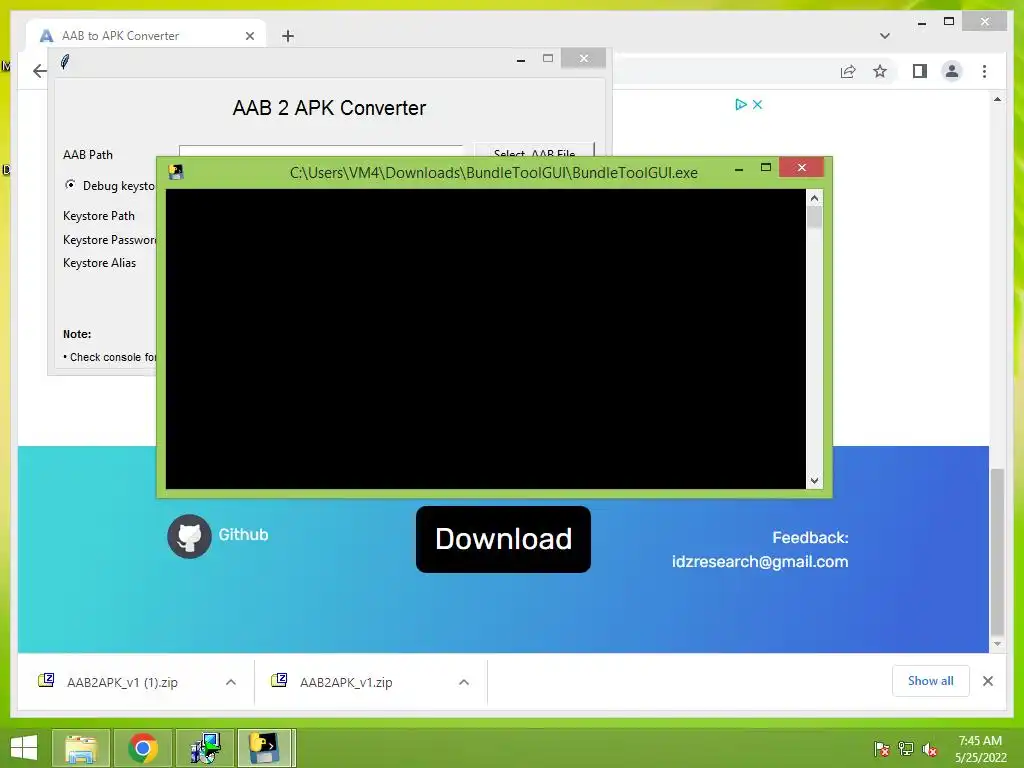Open the AAB2APK_v1.zip download item
The width and height of the screenshot is (1024, 768).
(346, 682)
